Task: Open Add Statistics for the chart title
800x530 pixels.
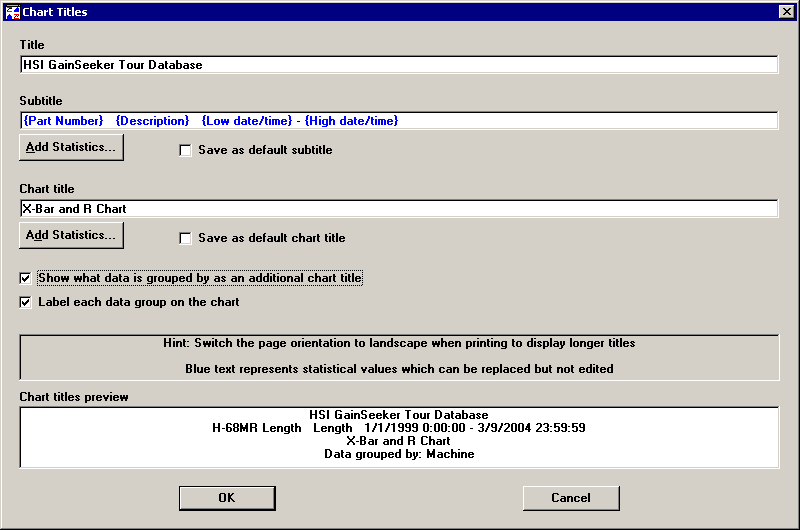Action: 71,236
